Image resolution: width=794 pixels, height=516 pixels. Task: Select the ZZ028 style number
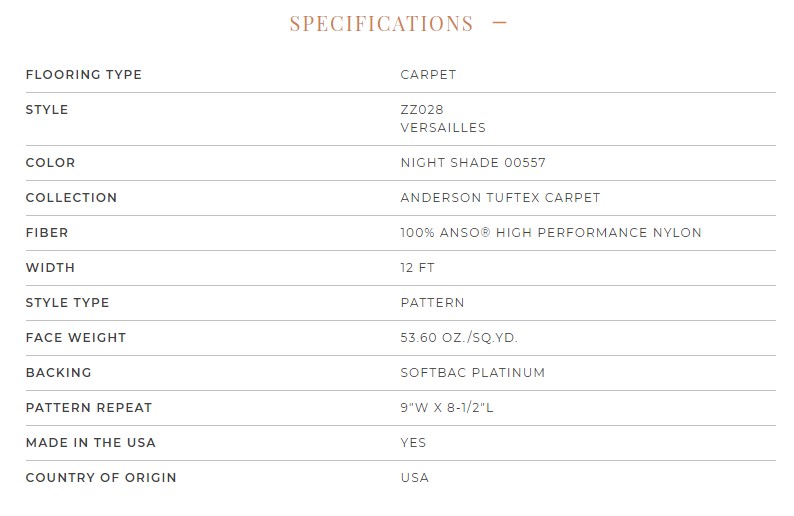click(x=422, y=109)
